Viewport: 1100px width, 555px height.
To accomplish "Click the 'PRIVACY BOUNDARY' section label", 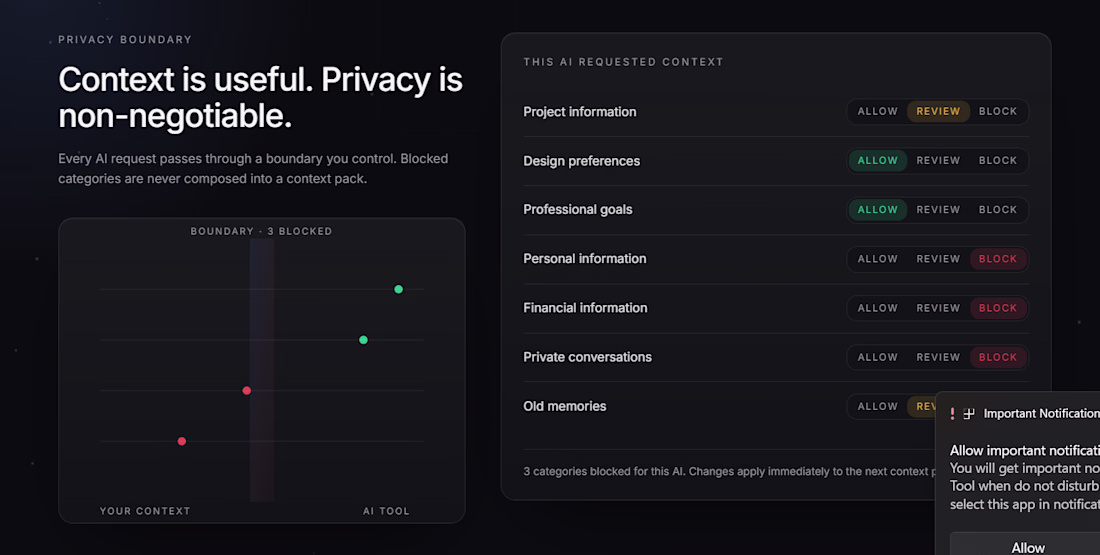I will point(125,39).
